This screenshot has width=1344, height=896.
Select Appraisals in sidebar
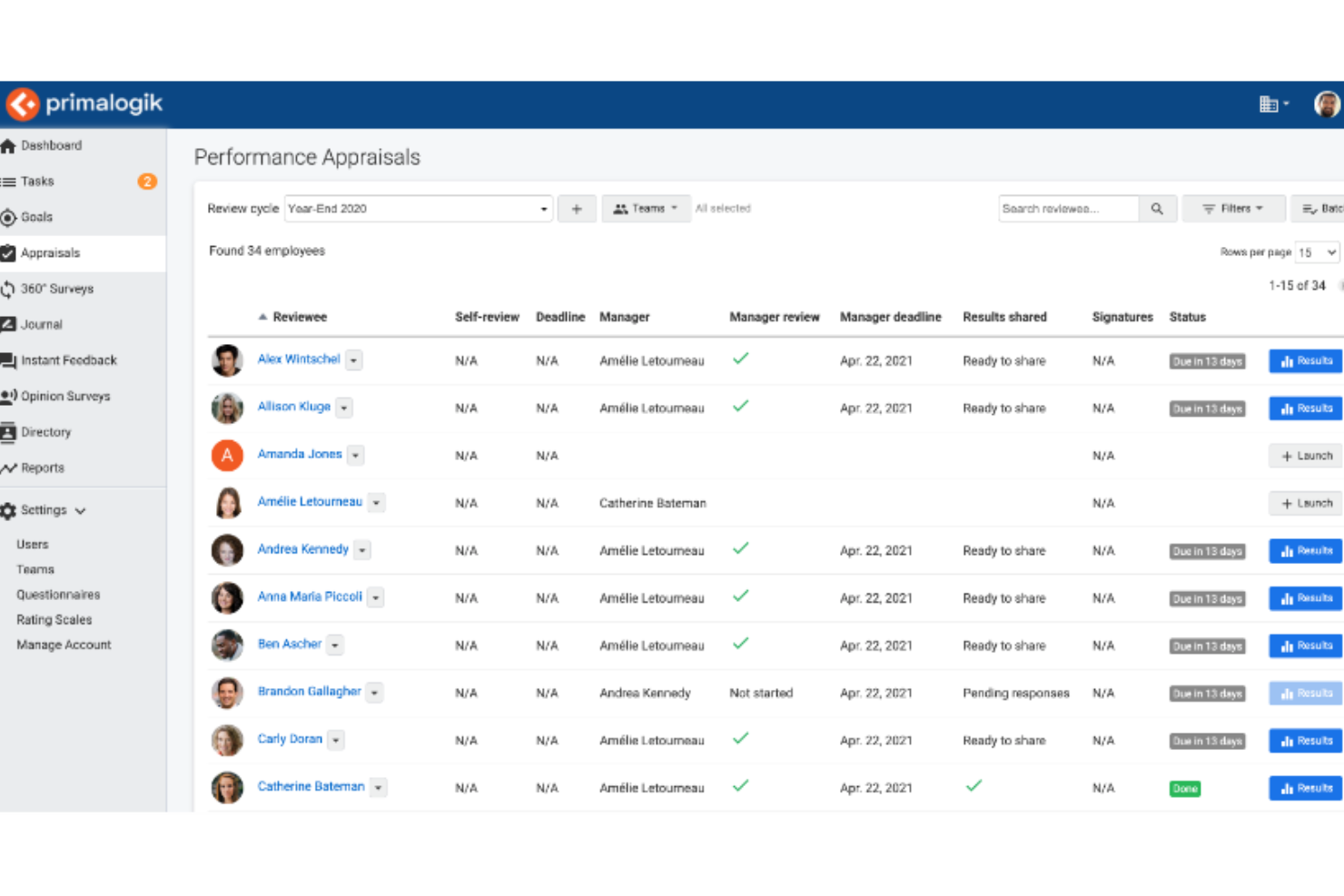click(x=83, y=253)
